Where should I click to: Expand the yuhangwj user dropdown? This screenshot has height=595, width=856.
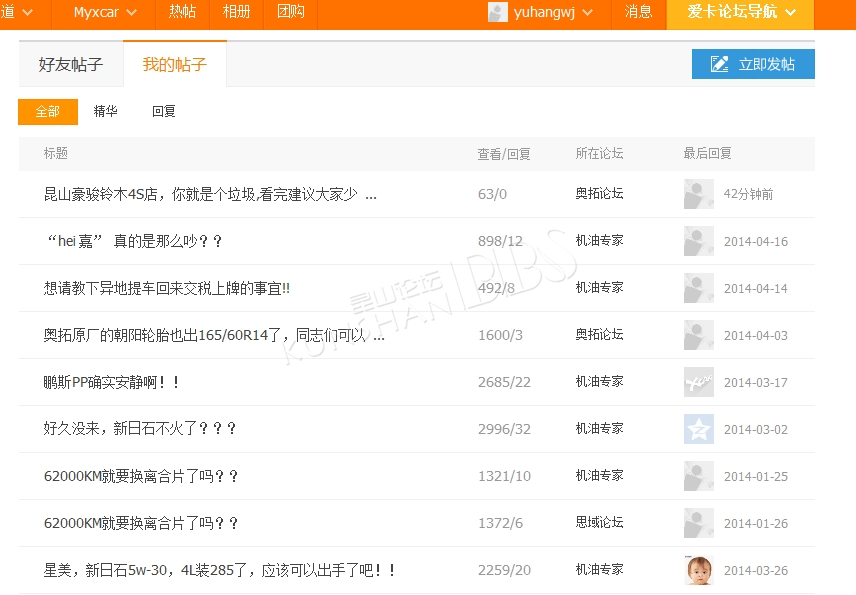[x=553, y=12]
